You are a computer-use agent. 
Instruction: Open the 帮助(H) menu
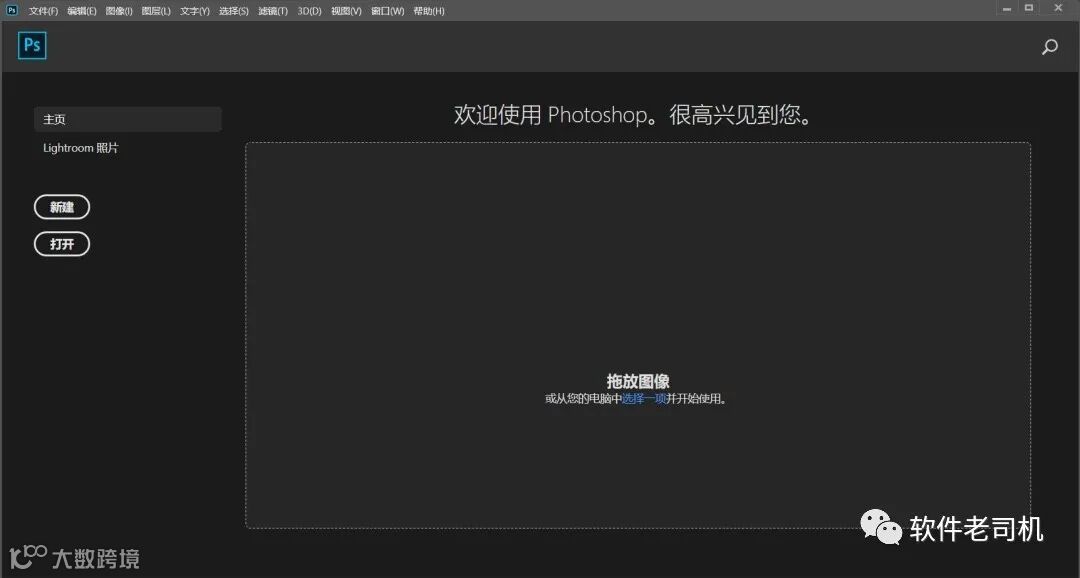pos(428,11)
